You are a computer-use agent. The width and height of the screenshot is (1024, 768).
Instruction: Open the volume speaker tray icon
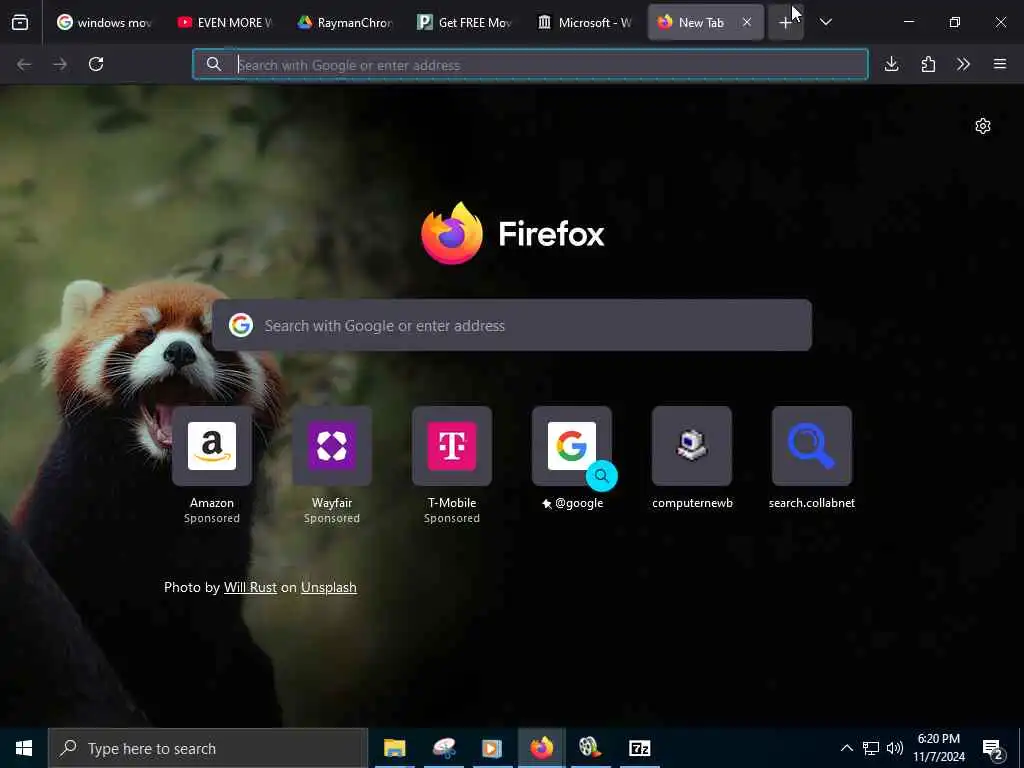tap(895, 748)
